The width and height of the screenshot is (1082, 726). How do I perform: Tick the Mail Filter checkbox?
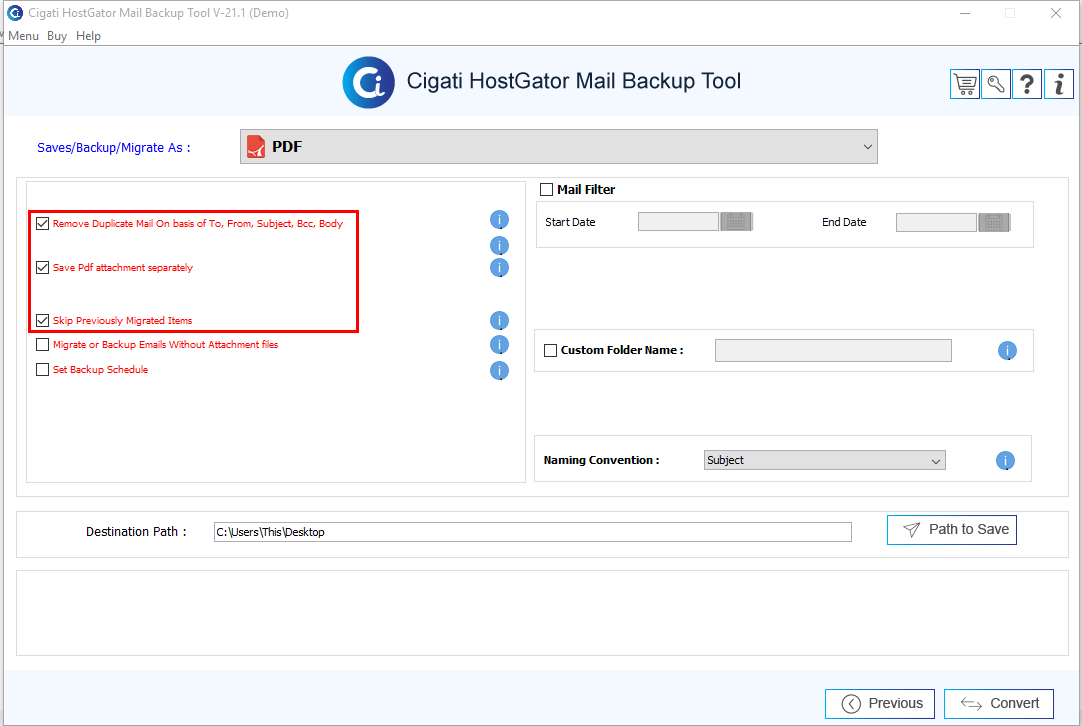[x=547, y=190]
